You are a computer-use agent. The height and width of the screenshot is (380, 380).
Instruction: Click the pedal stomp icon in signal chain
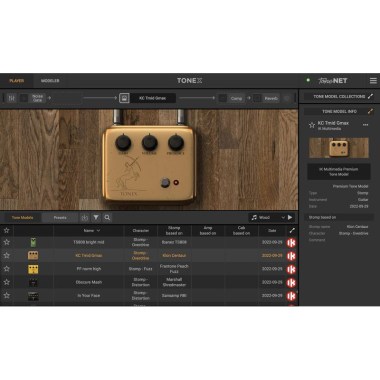point(124,98)
